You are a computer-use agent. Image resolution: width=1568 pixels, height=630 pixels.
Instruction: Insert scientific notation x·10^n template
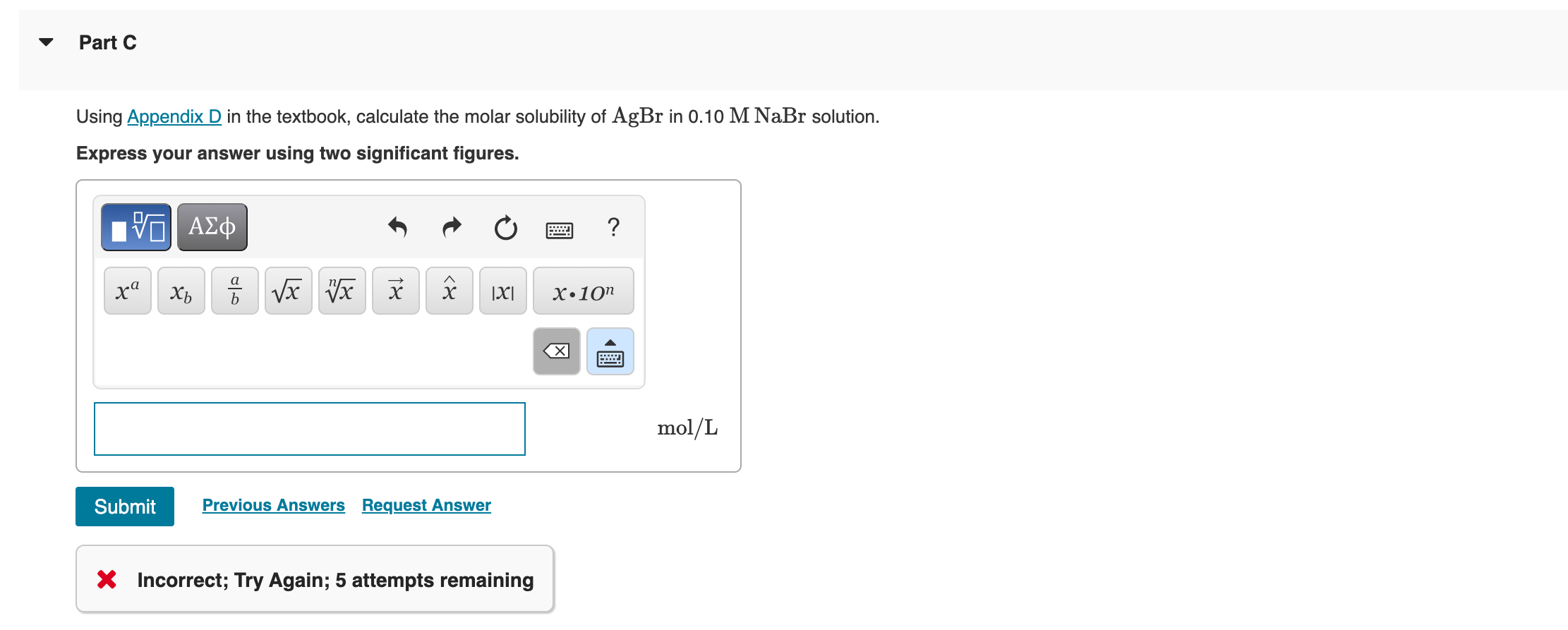[584, 291]
